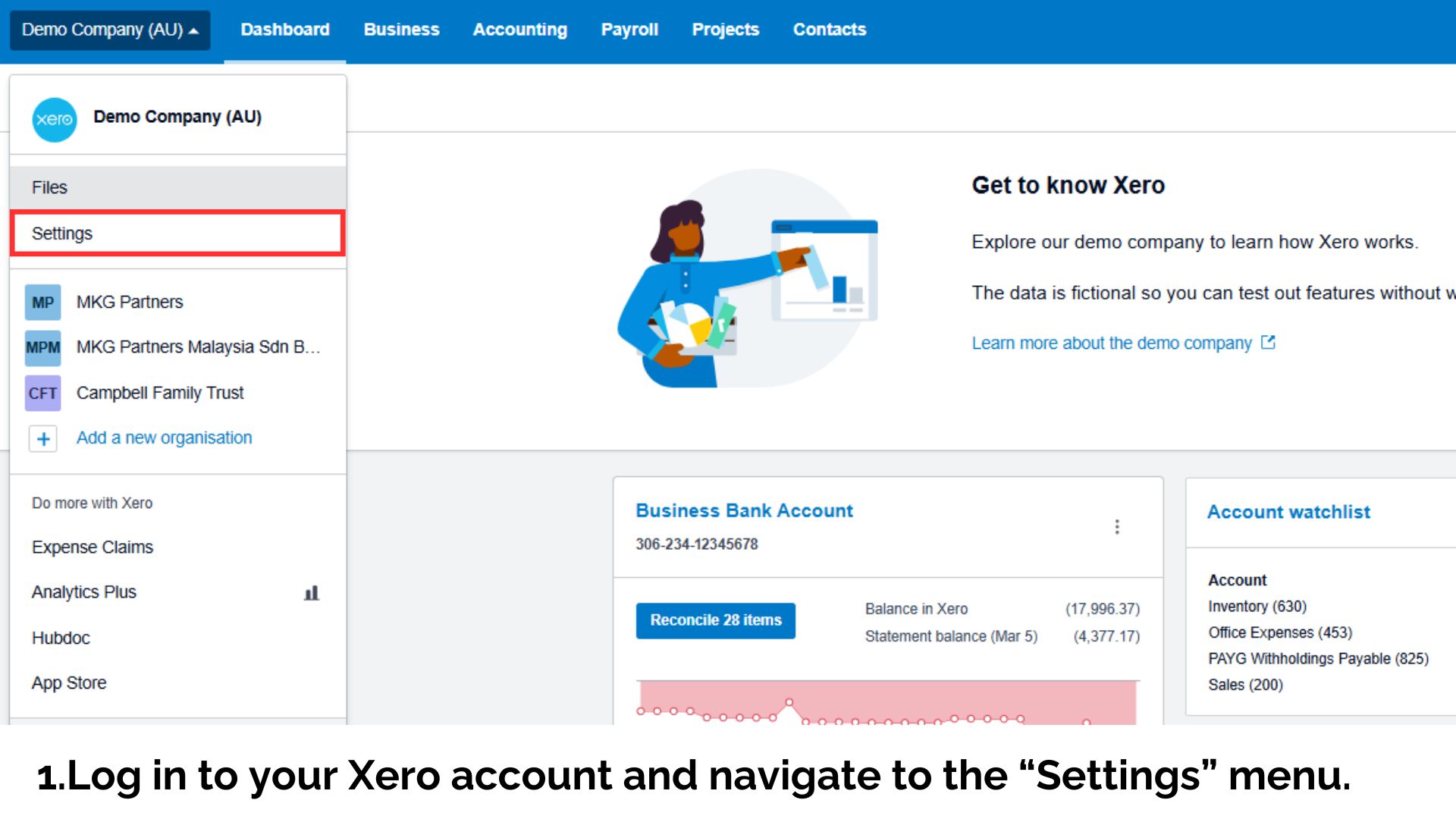Viewport: 1456px width, 819px height.
Task: Click the external link icon beside Learn more
Action: (1268, 343)
